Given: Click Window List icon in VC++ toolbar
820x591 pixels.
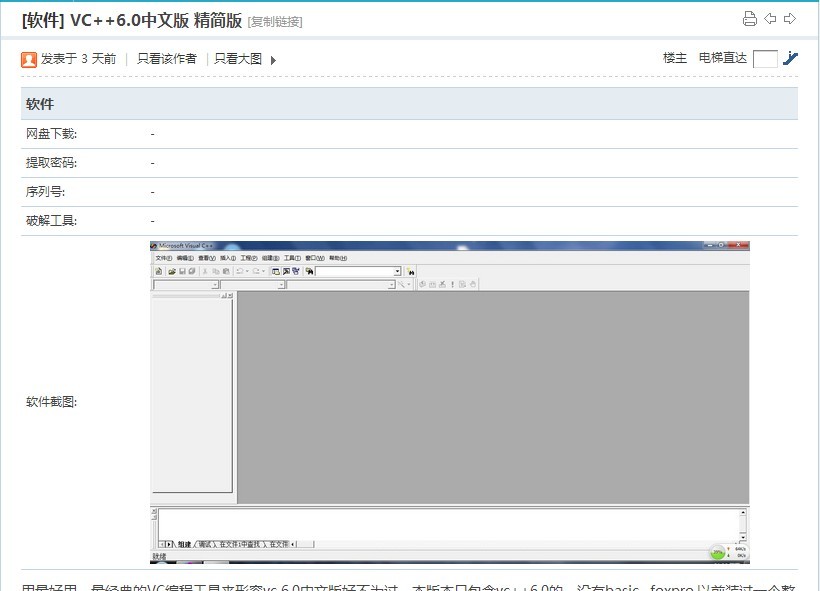Looking at the screenshot, I should click(x=296, y=271).
